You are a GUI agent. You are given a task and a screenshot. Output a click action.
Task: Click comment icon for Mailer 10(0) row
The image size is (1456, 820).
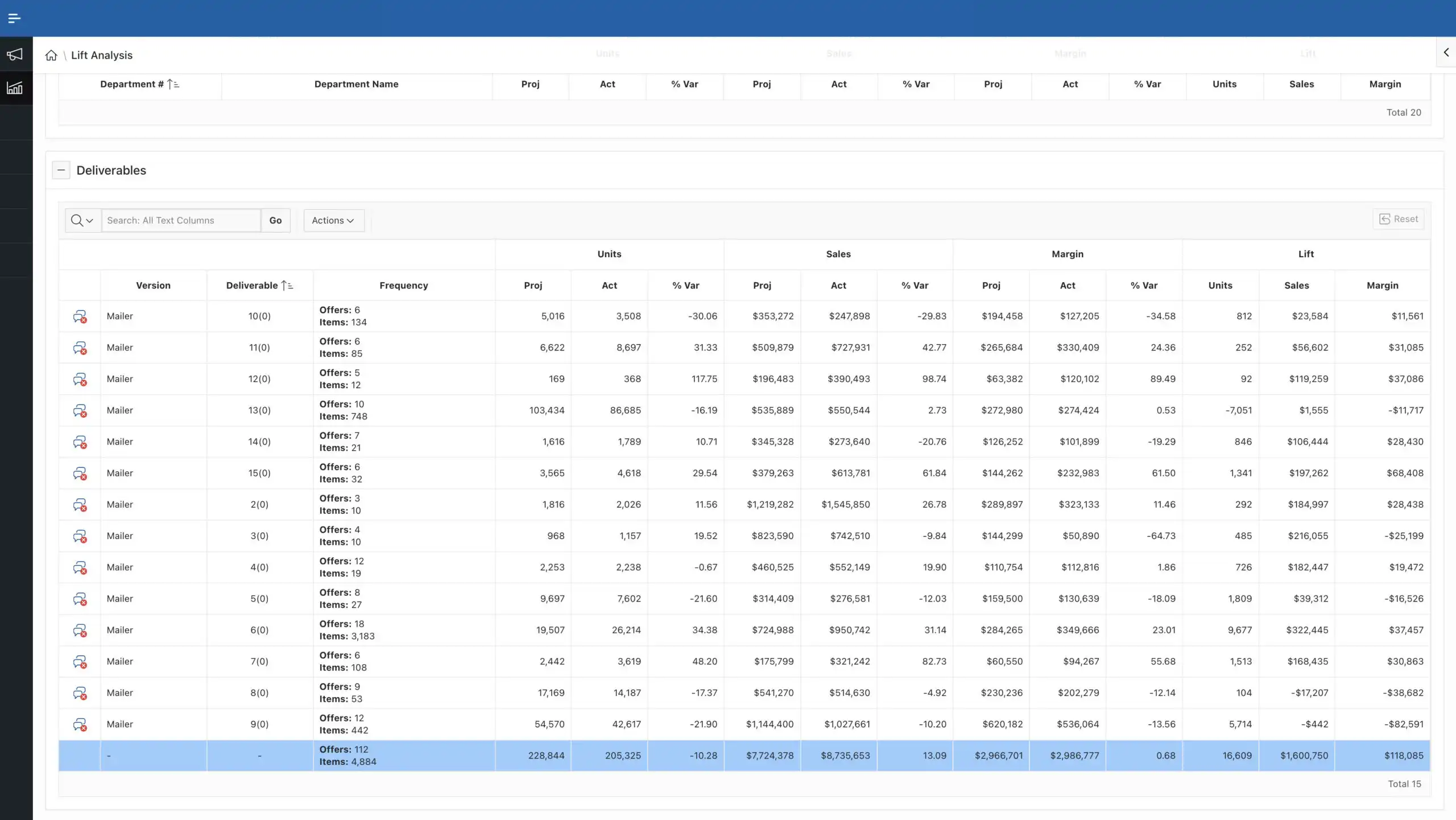(80, 316)
